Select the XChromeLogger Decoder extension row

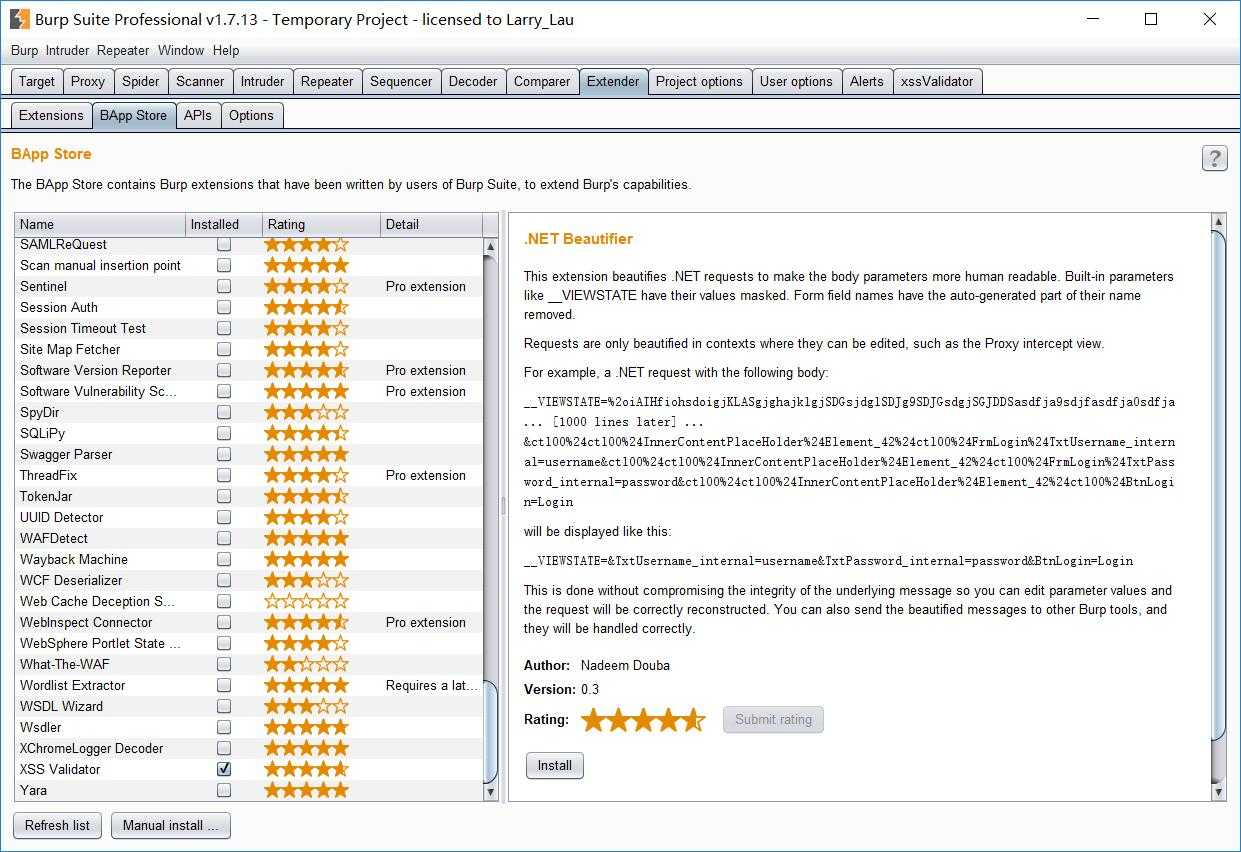point(249,748)
